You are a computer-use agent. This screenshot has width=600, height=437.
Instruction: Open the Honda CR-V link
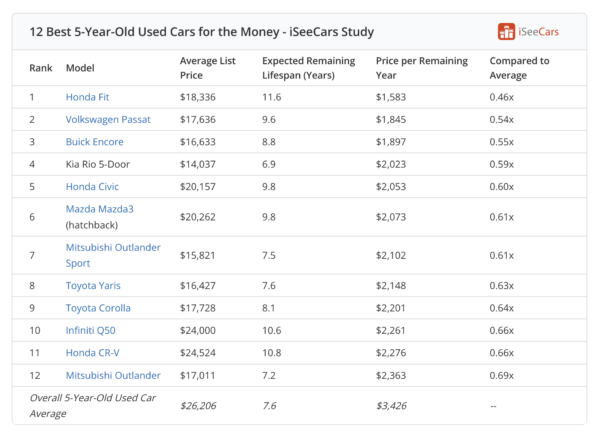coord(92,353)
